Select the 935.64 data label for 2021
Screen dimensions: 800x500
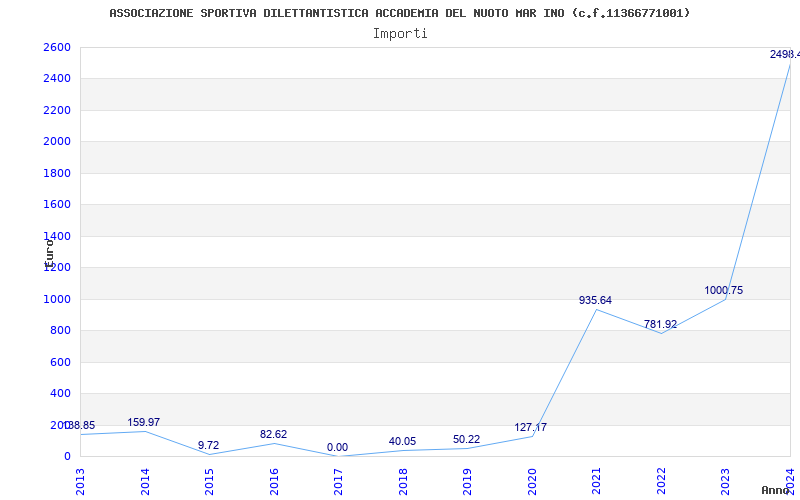coord(595,301)
